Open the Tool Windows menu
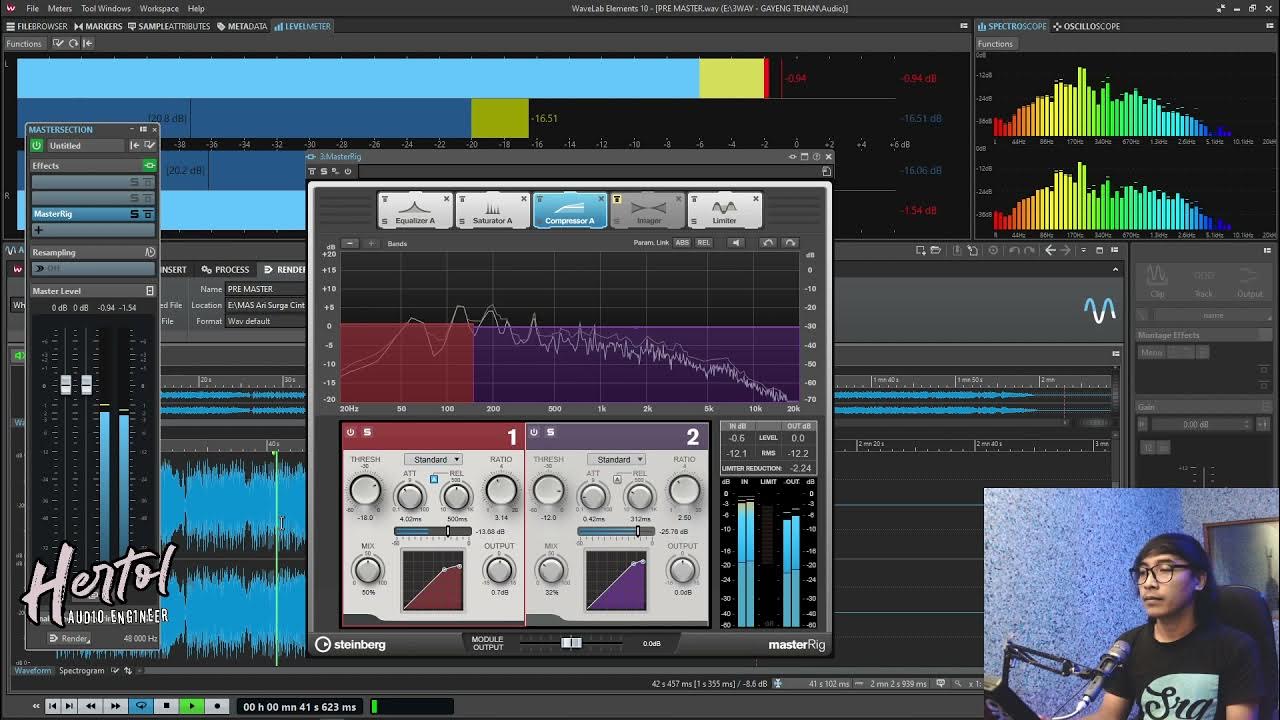1280x720 pixels. pyautogui.click(x=106, y=8)
